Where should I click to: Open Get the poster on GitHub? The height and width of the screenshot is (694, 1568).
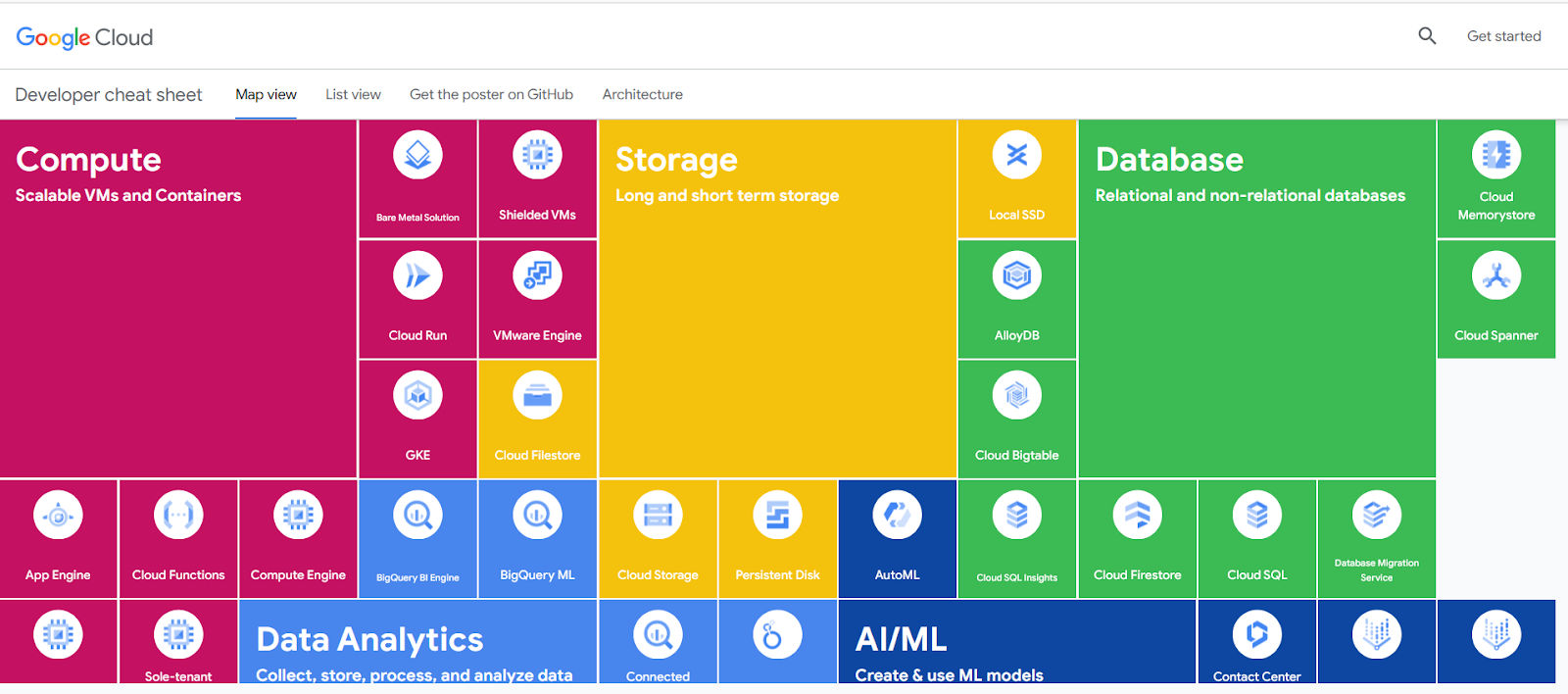point(491,95)
